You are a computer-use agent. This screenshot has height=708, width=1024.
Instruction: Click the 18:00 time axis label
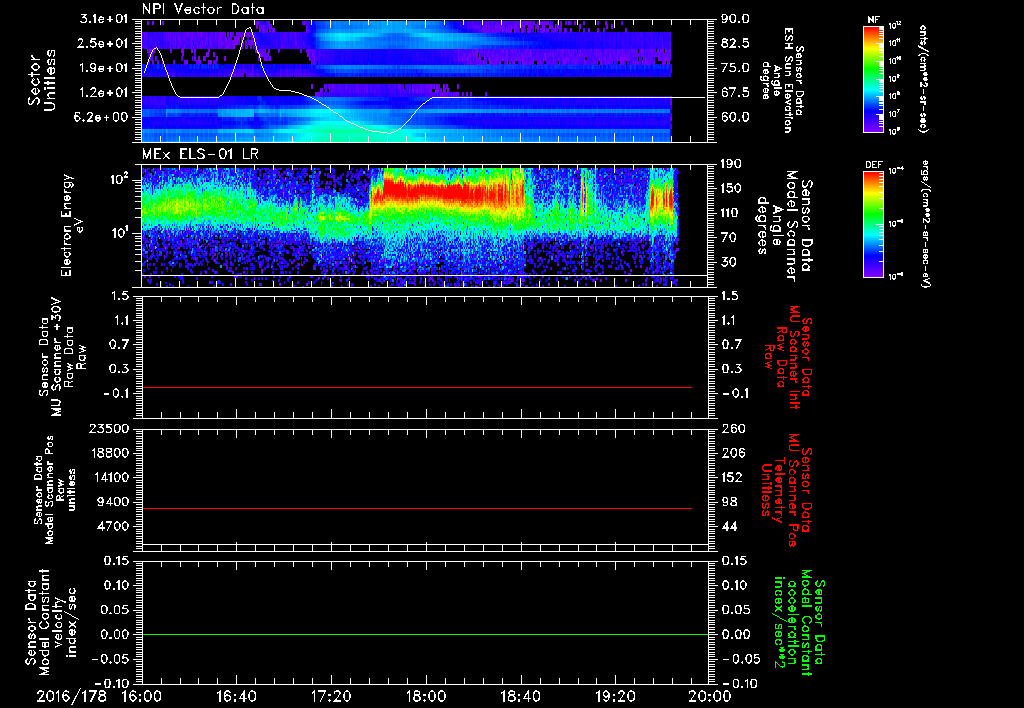click(426, 696)
